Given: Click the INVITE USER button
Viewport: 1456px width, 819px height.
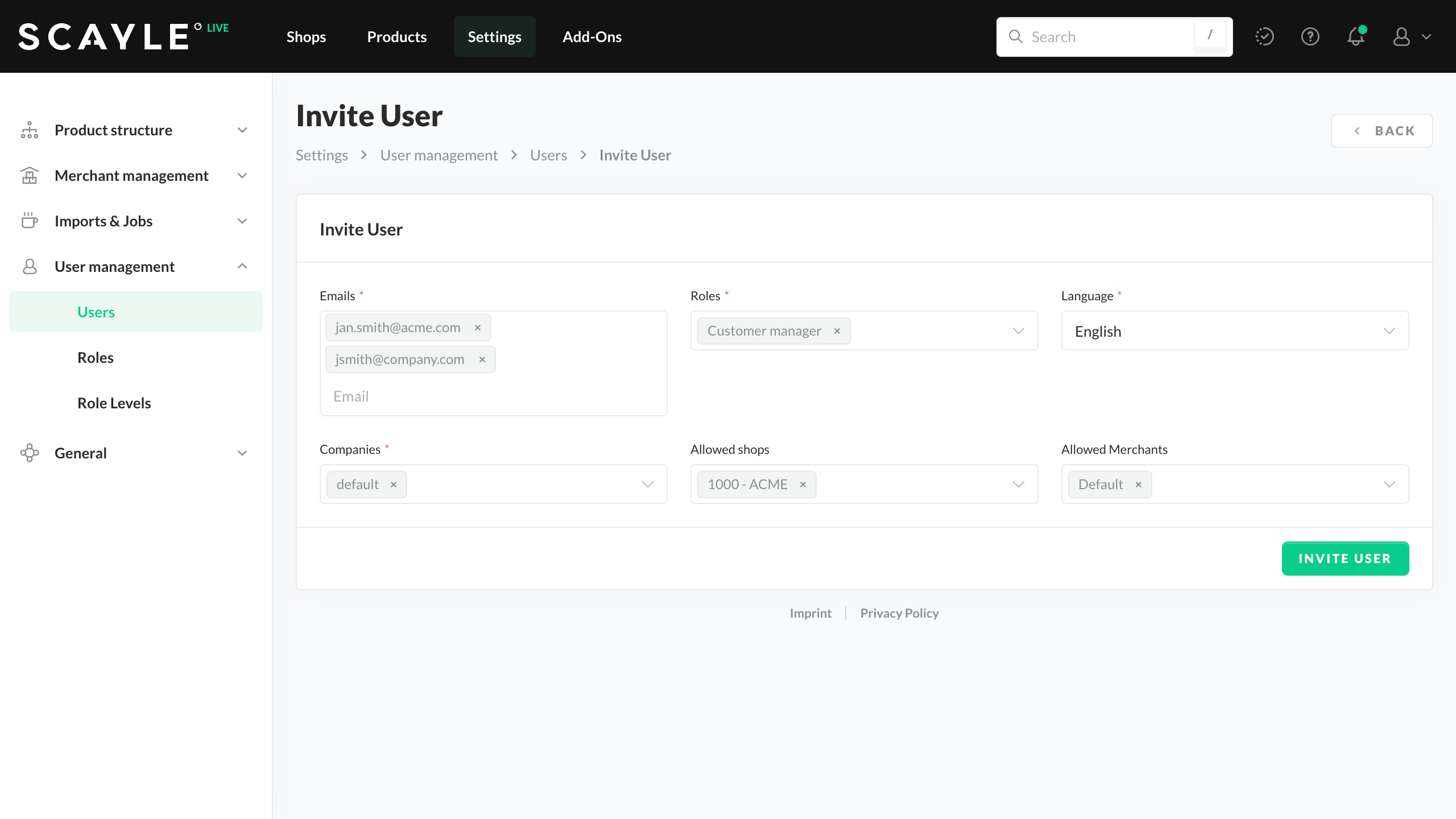Looking at the screenshot, I should [x=1345, y=559].
